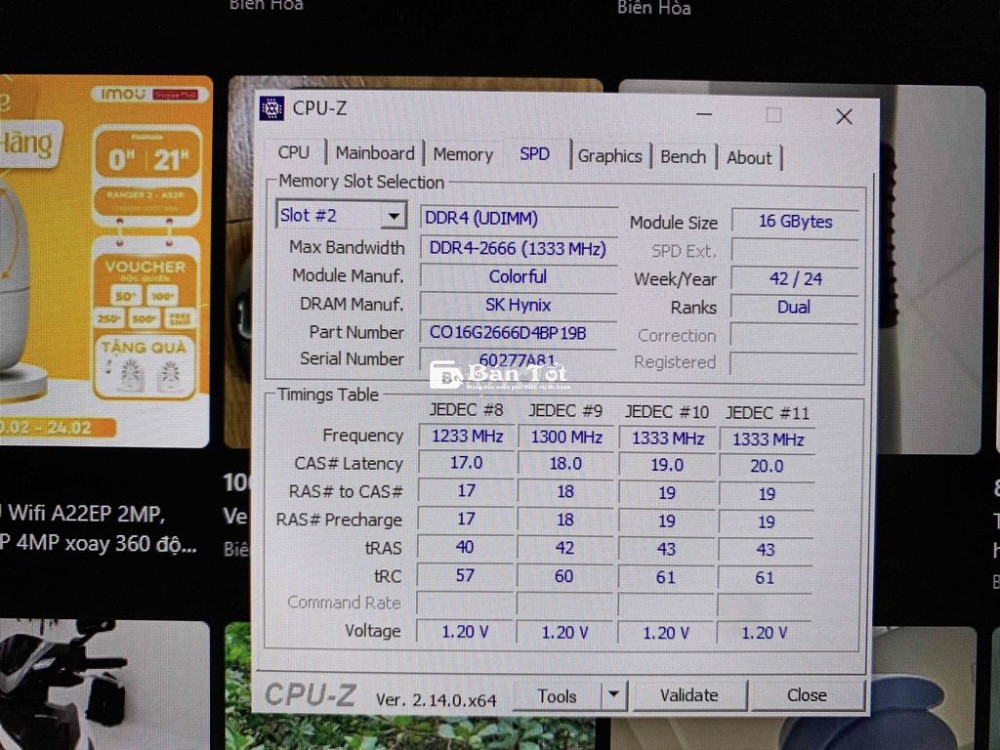Click the Module Size value 16 GBytes
This screenshot has width=1000, height=750.
pos(795,221)
